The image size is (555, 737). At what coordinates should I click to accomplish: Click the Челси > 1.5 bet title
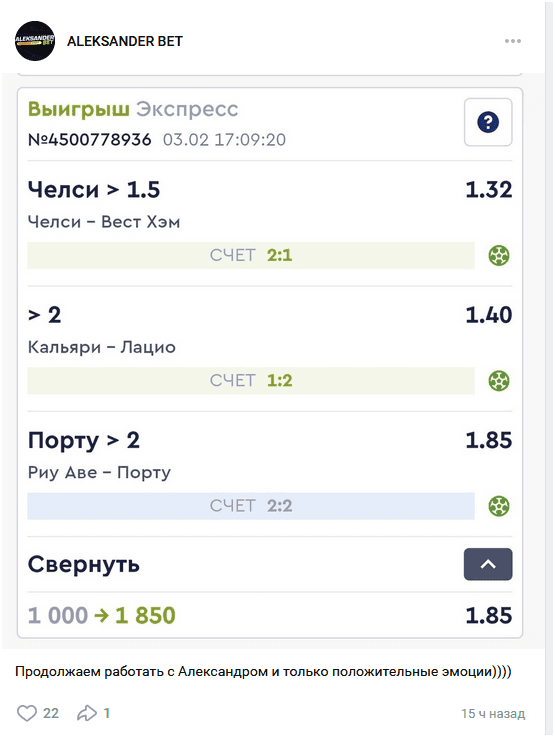point(94,190)
